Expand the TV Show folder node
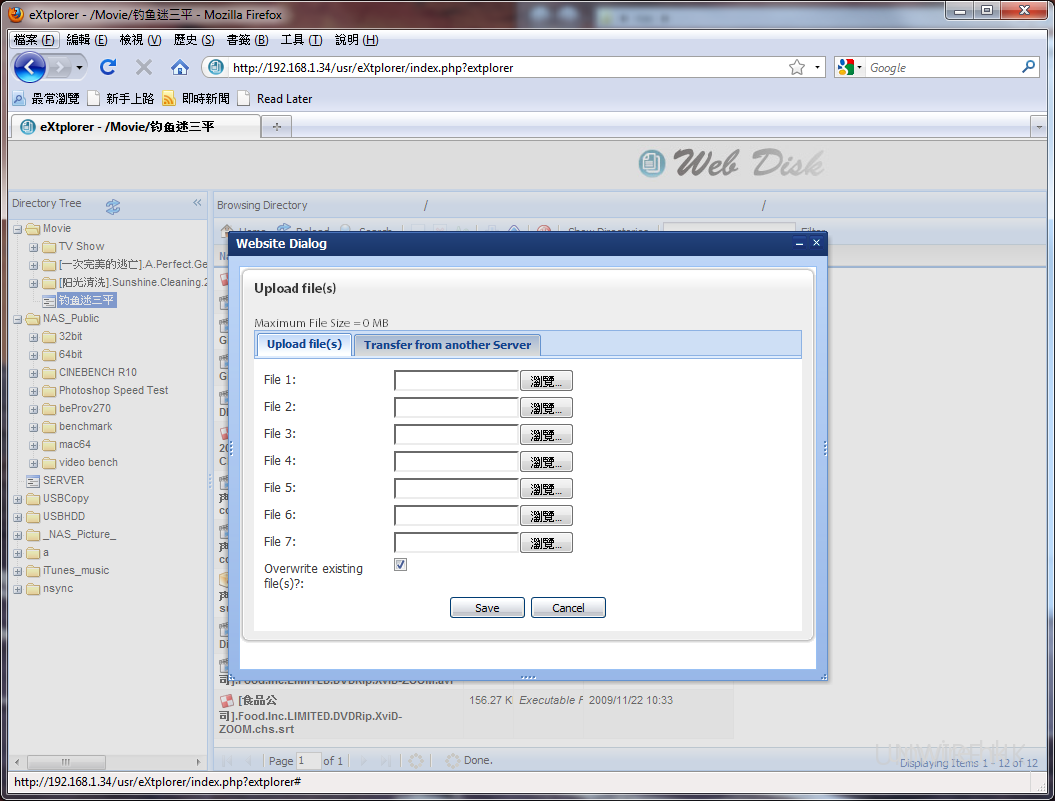Screen dimensions: 1055x801 click(34, 247)
